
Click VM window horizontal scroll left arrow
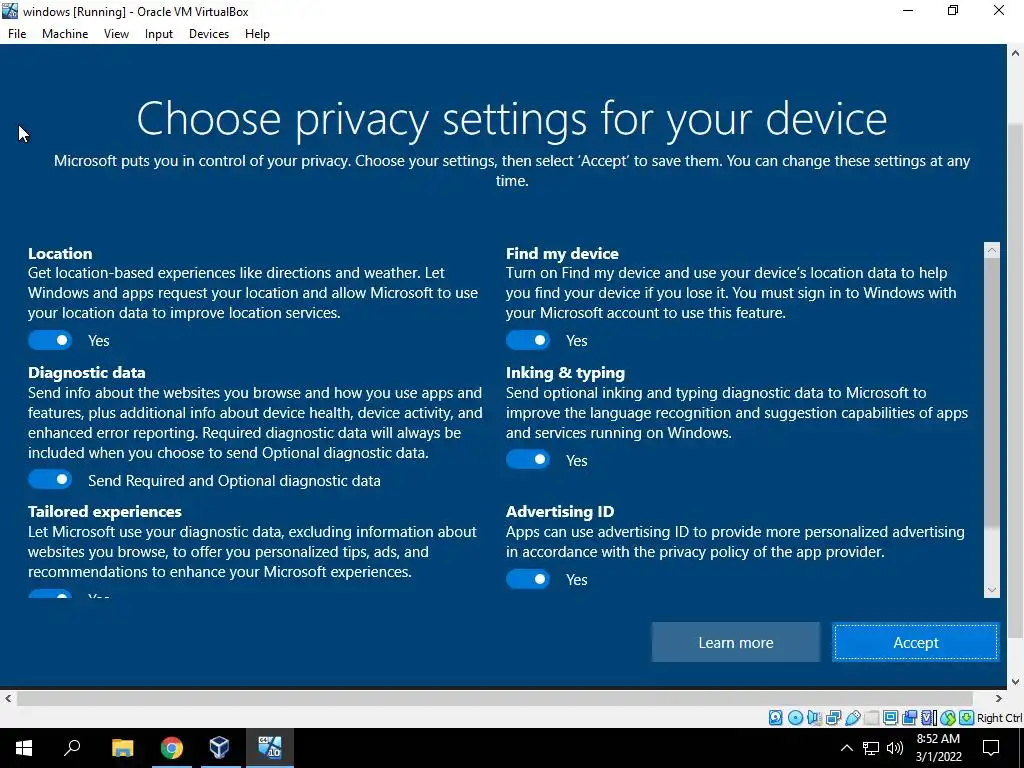click(x=8, y=698)
